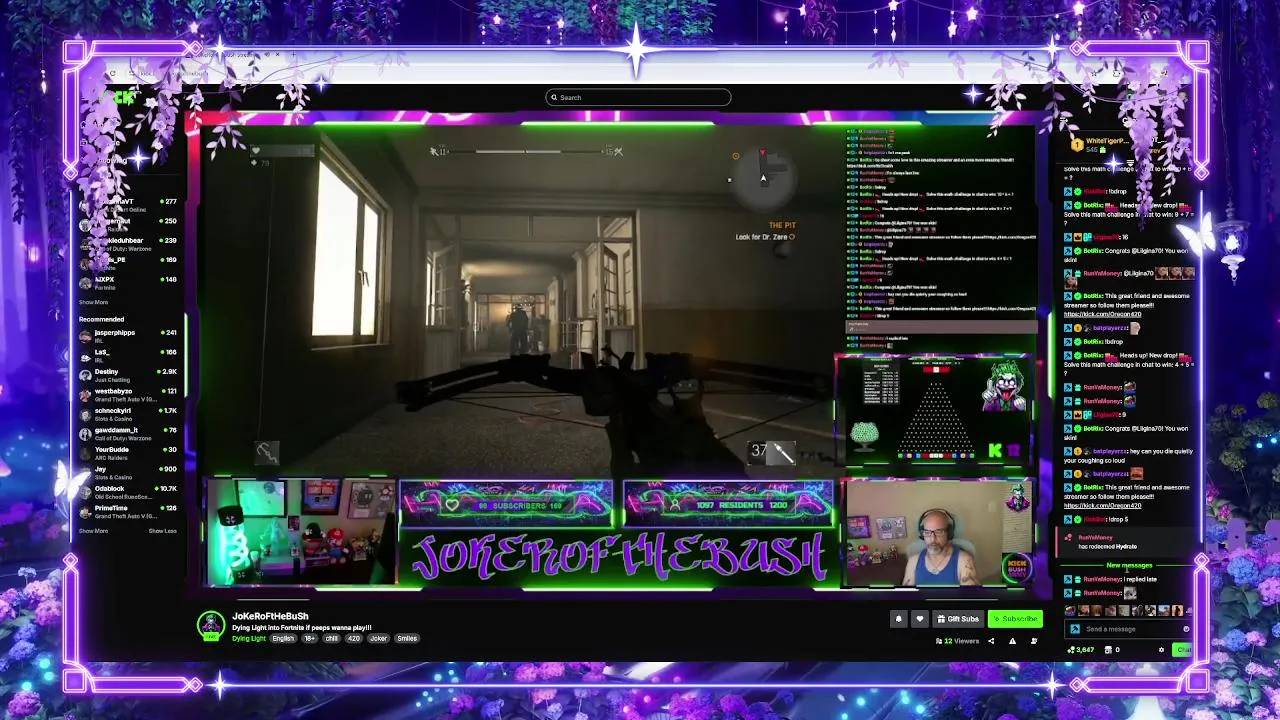
Task: Click the green Subscribe button
Action: click(1015, 619)
